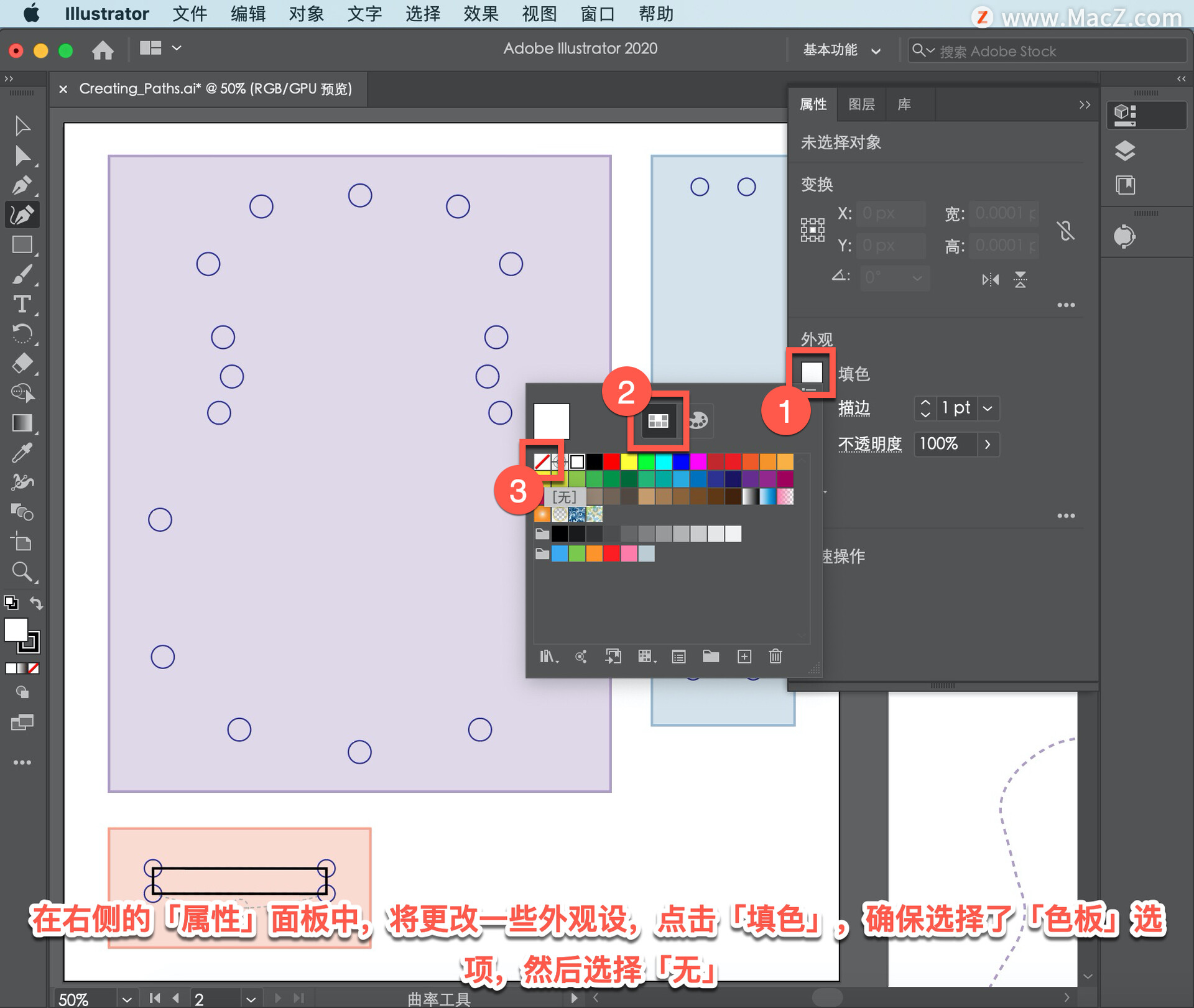Select the Curvature tool in toolbar
This screenshot has width=1194, height=1008.
(22, 215)
